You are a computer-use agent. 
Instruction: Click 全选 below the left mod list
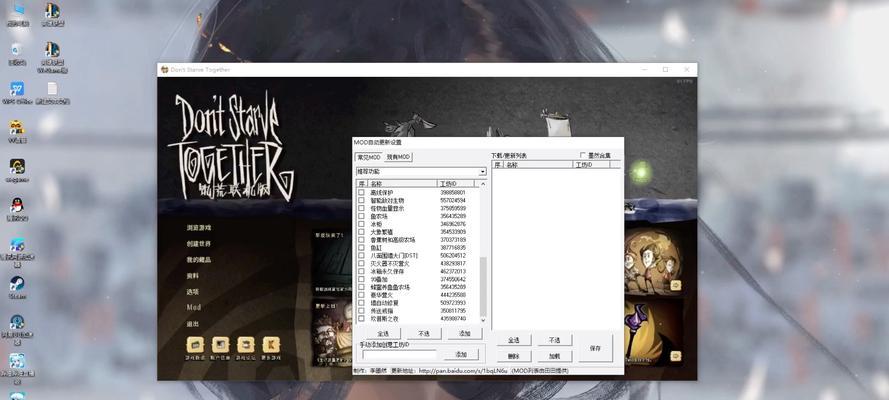[x=383, y=334]
